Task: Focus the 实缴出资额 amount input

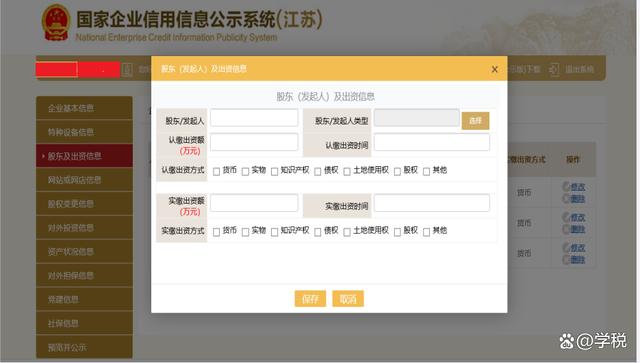Action: pos(254,203)
